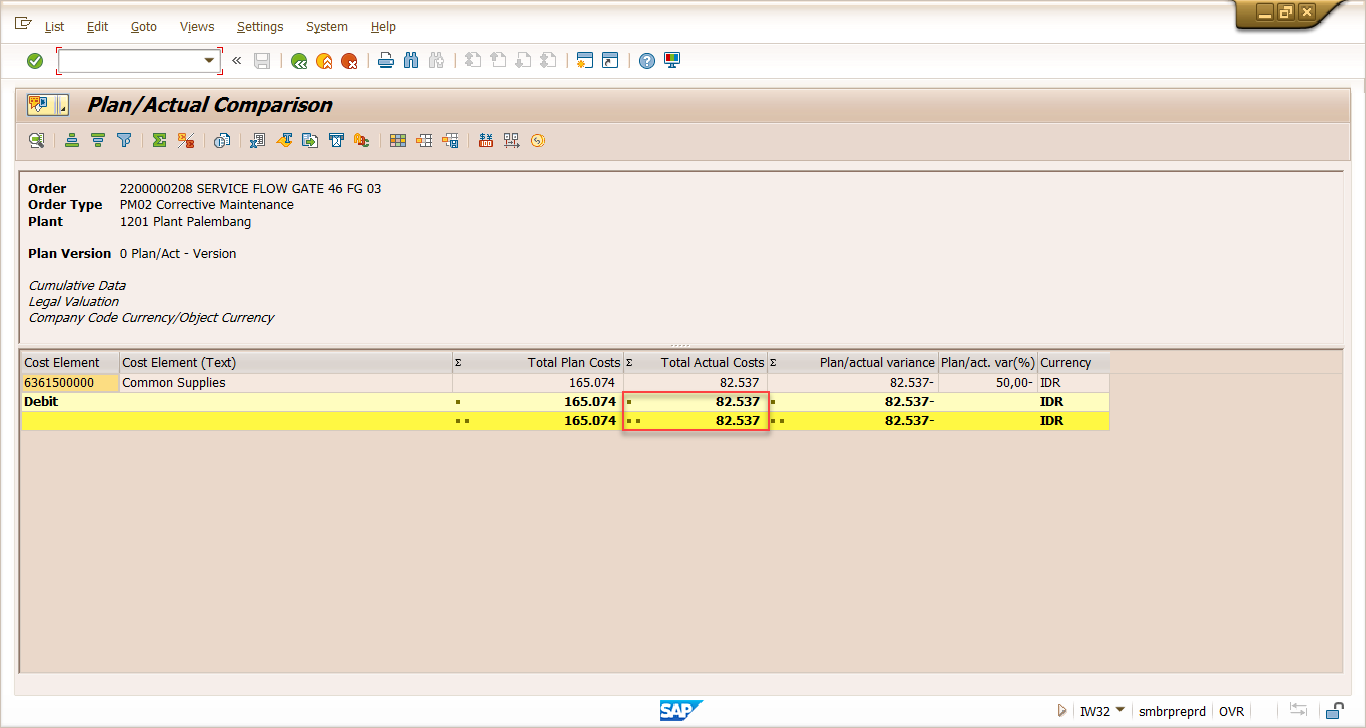
Task: Toggle OVR insert/overwrite mode in status bar
Action: [x=1231, y=711]
